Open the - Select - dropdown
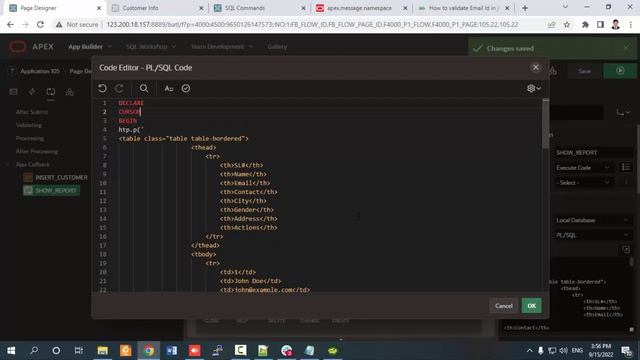This screenshot has height=360, width=640. tap(583, 182)
